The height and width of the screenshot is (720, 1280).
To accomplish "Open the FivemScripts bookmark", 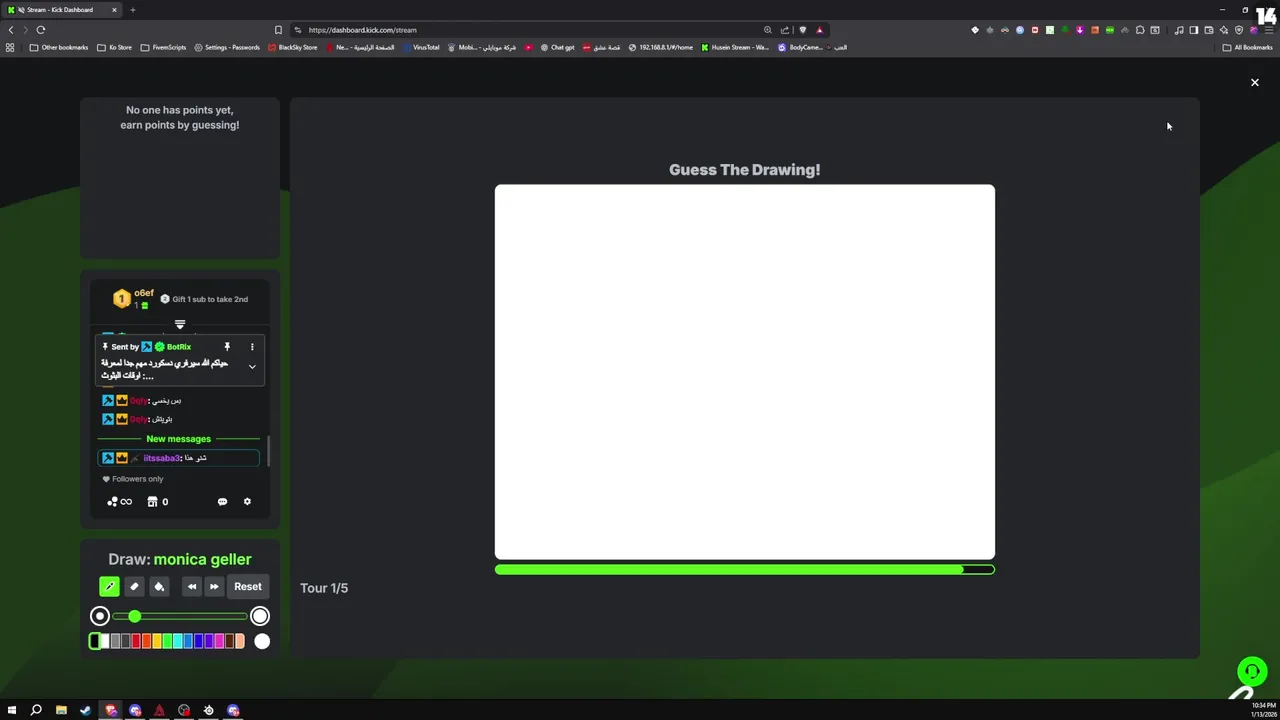I will (163, 47).
